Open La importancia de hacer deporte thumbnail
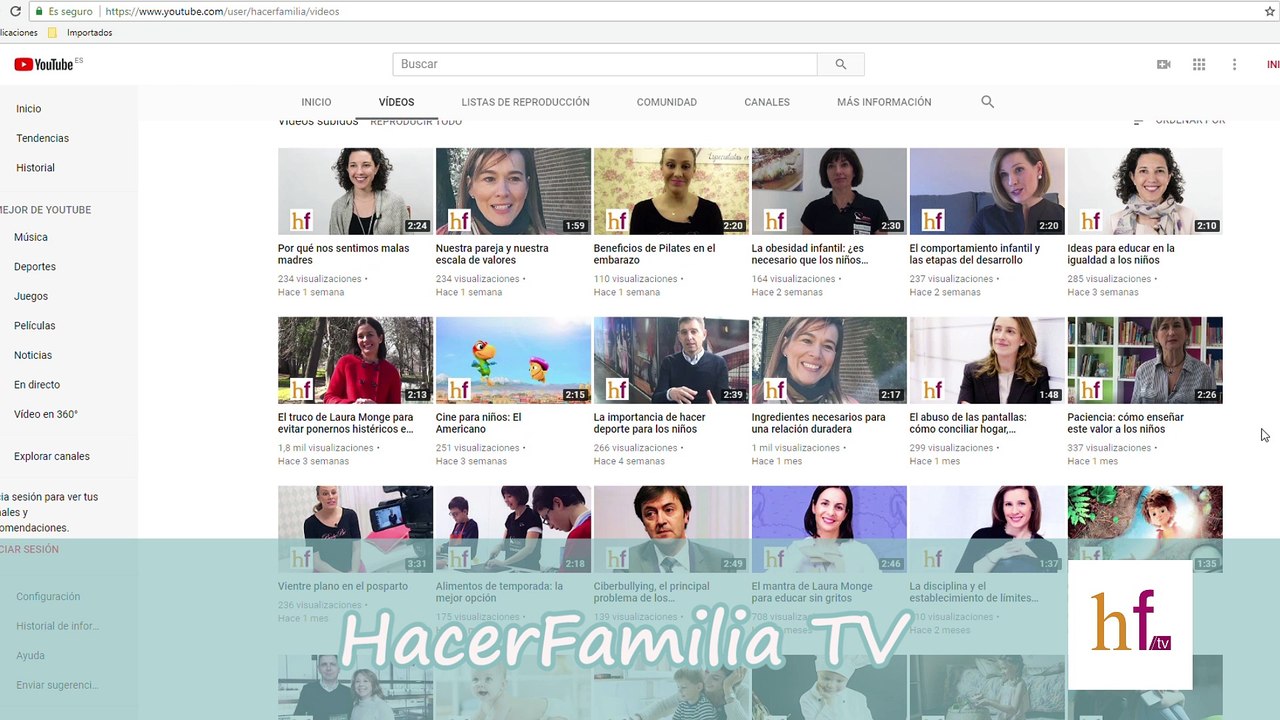Screen dimensions: 1280x720 pyautogui.click(x=671, y=360)
